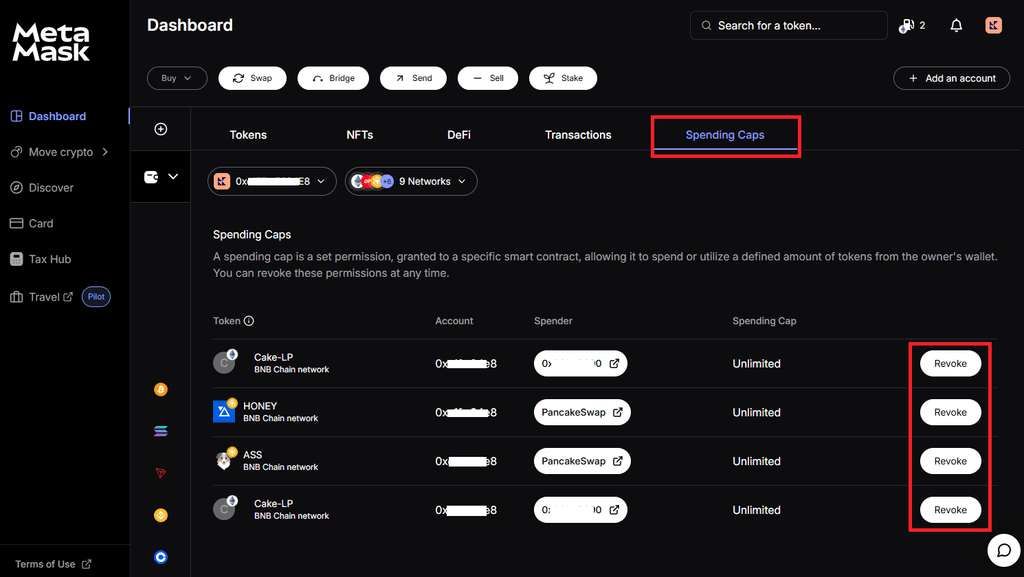Click the plus circle add icon
The height and width of the screenshot is (577, 1024).
tap(161, 129)
